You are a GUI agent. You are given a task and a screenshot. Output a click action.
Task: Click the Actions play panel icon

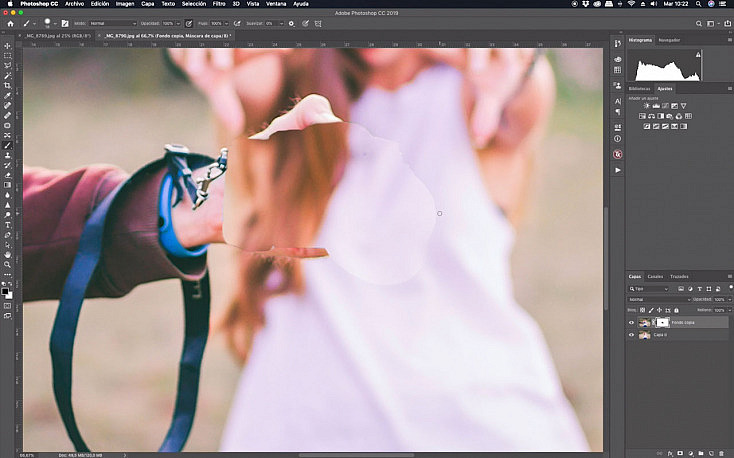click(x=617, y=170)
